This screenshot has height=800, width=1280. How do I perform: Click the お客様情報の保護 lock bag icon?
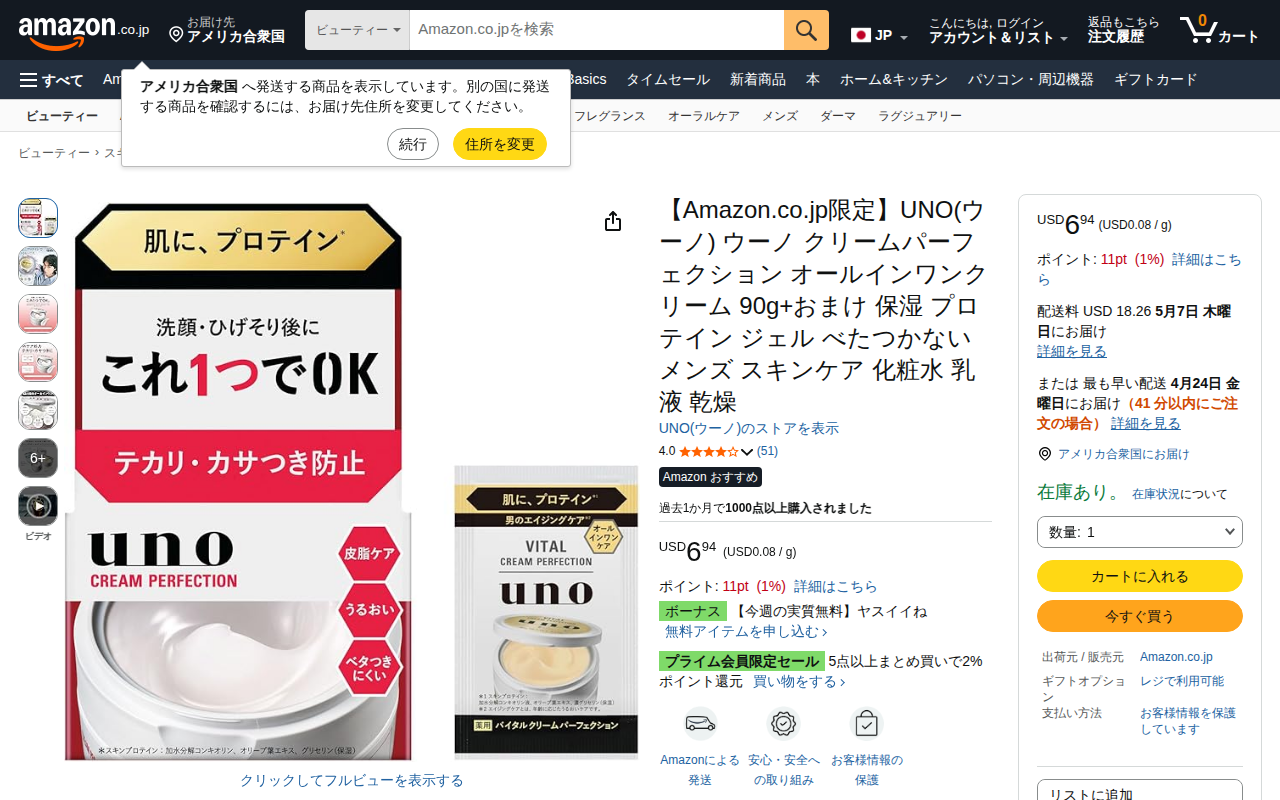pos(867,723)
